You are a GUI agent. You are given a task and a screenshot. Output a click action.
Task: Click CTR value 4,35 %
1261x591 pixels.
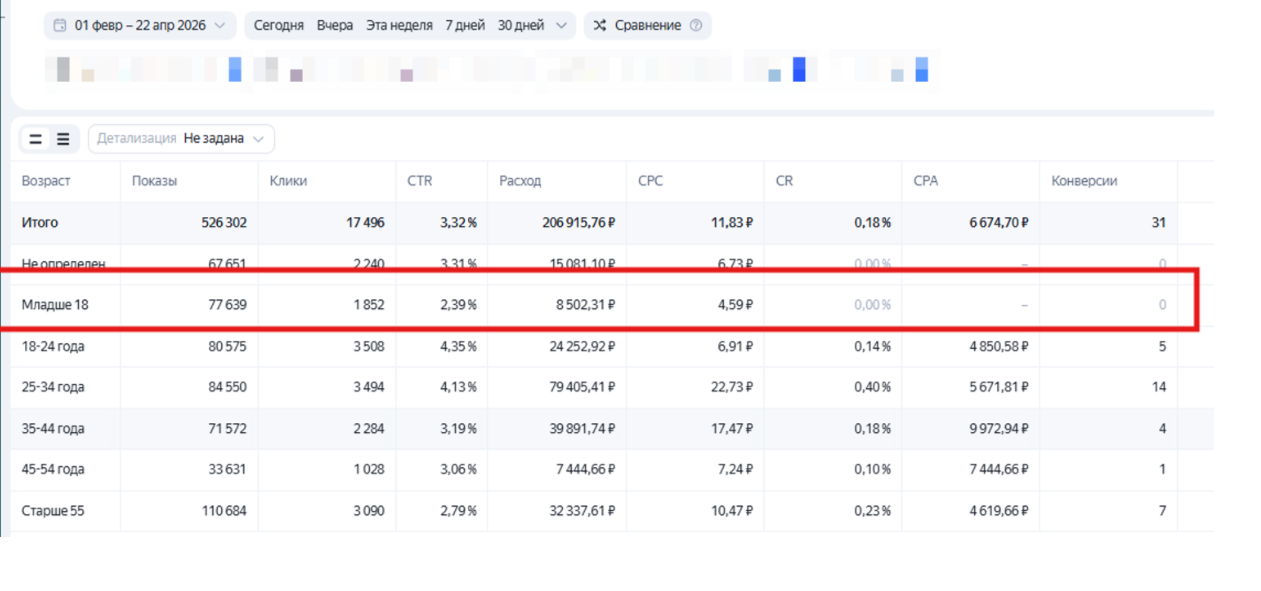[x=458, y=346]
